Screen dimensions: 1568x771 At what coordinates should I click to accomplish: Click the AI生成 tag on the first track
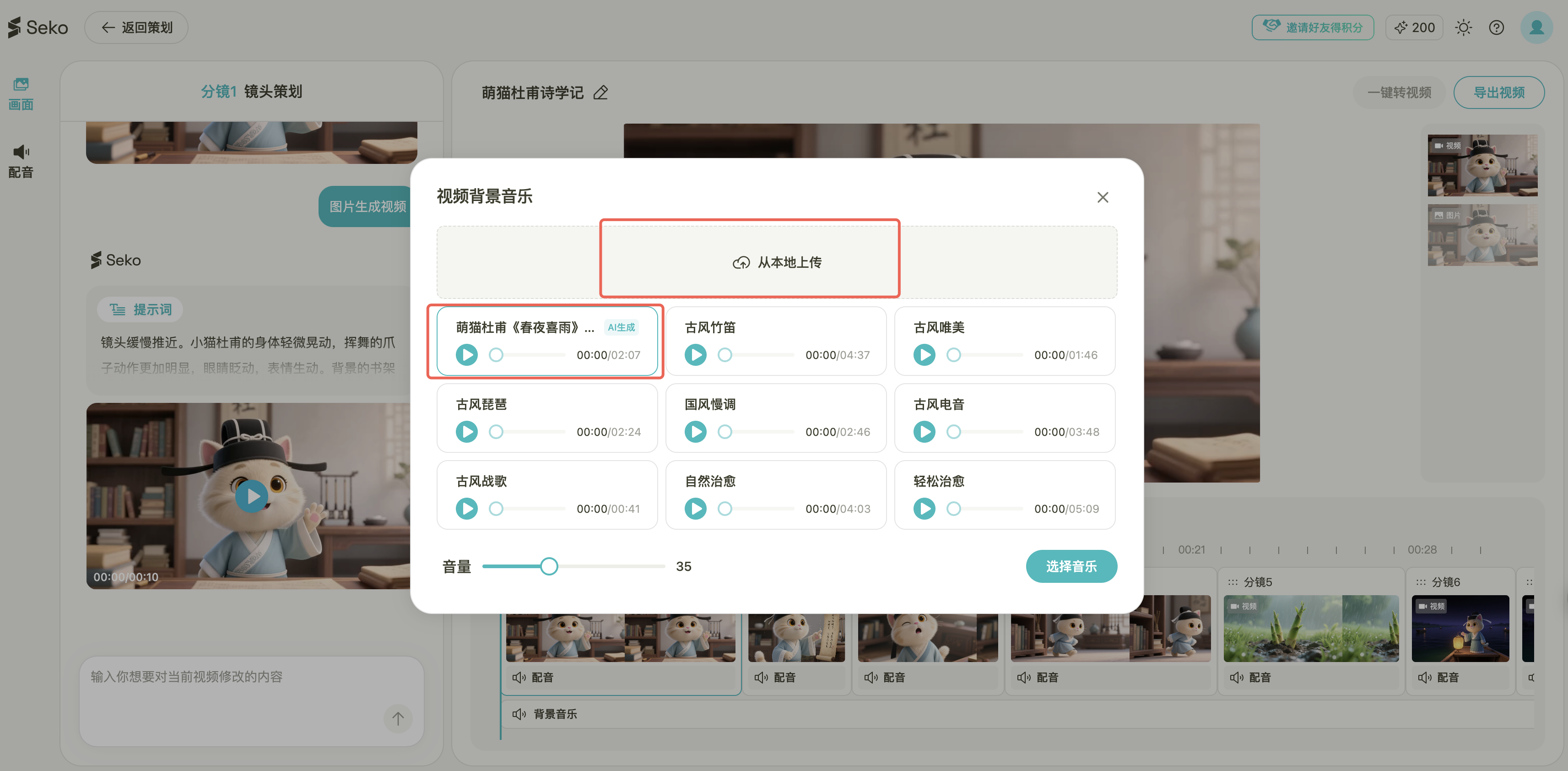621,328
